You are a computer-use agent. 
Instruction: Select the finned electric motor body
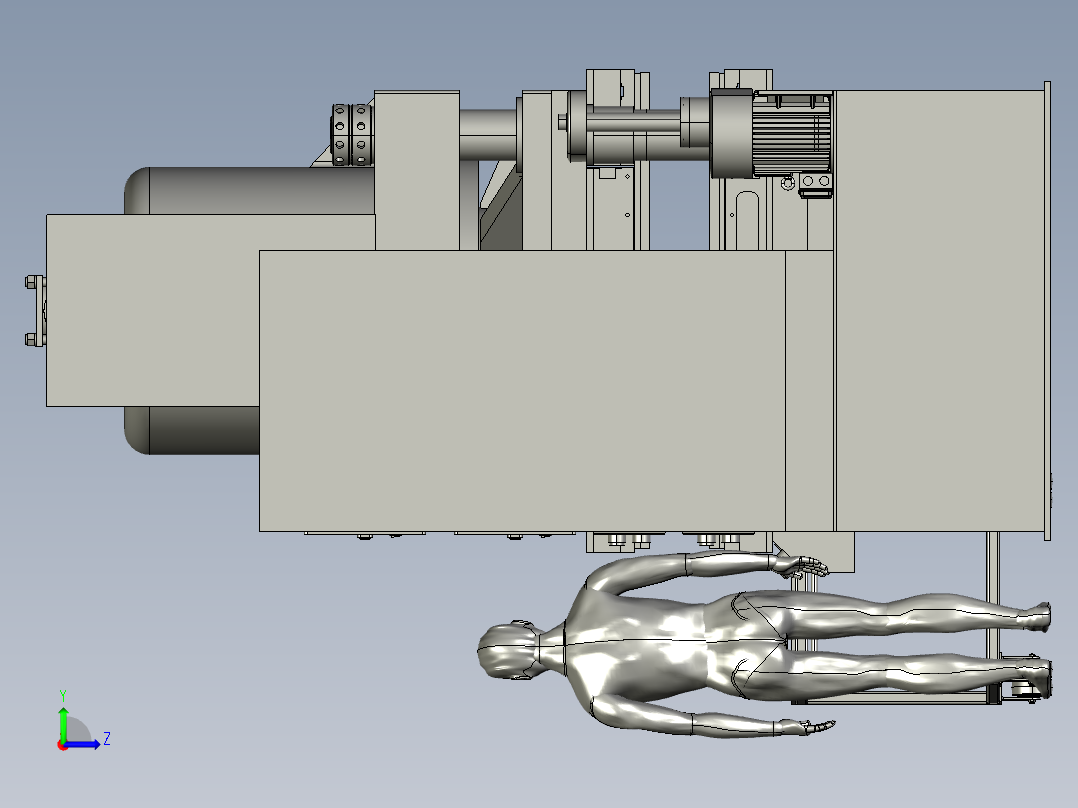[x=791, y=133]
